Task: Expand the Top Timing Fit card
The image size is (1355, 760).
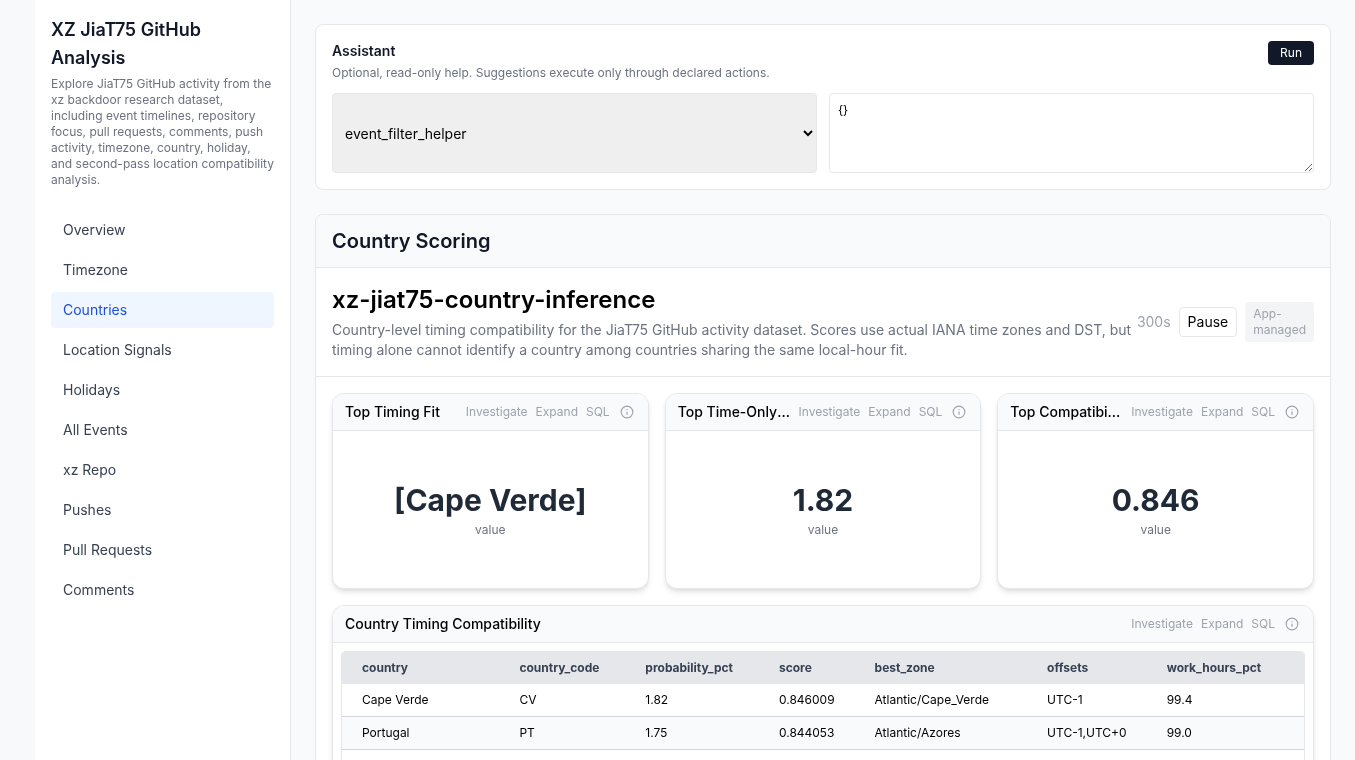Action: [557, 412]
